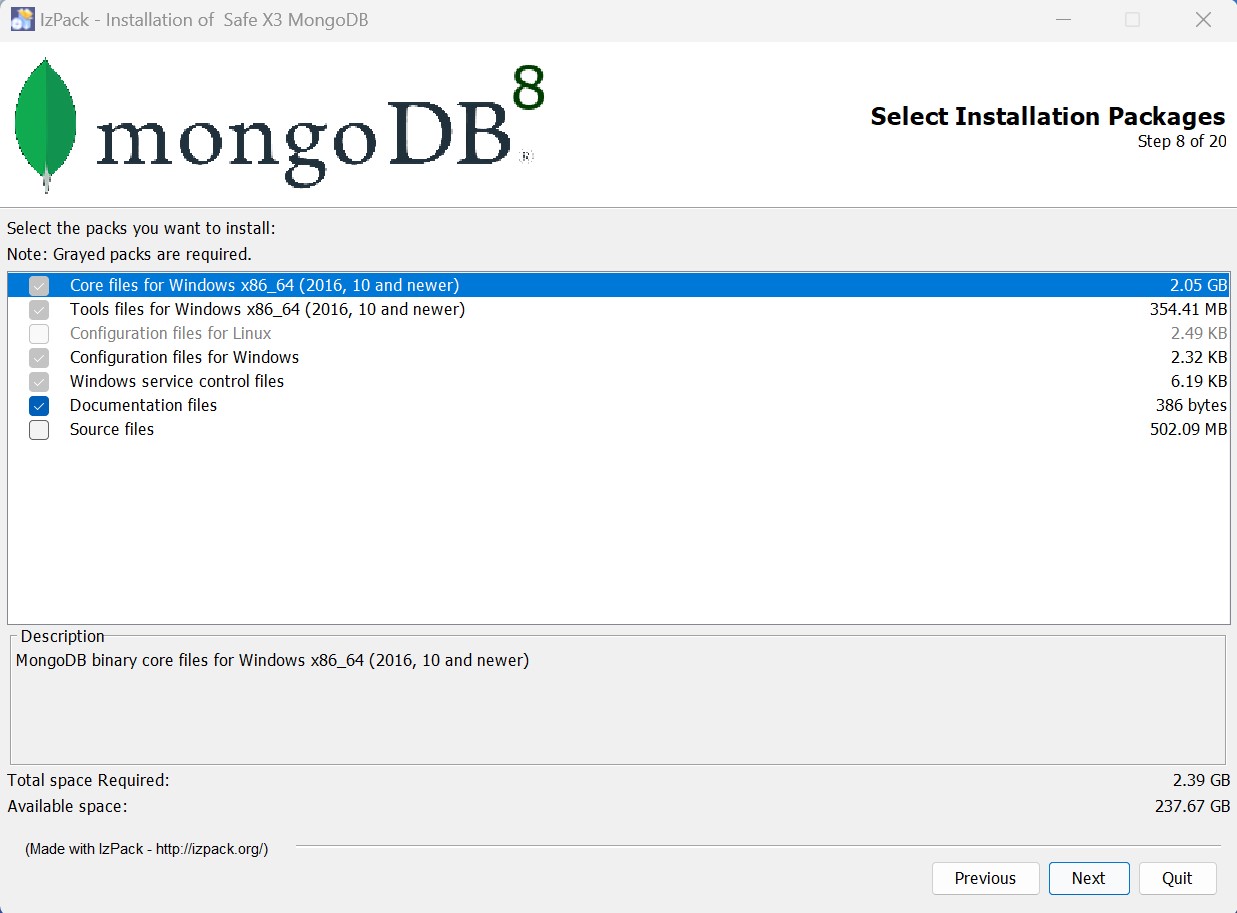Select the Configuration files for Windows row

tap(184, 358)
